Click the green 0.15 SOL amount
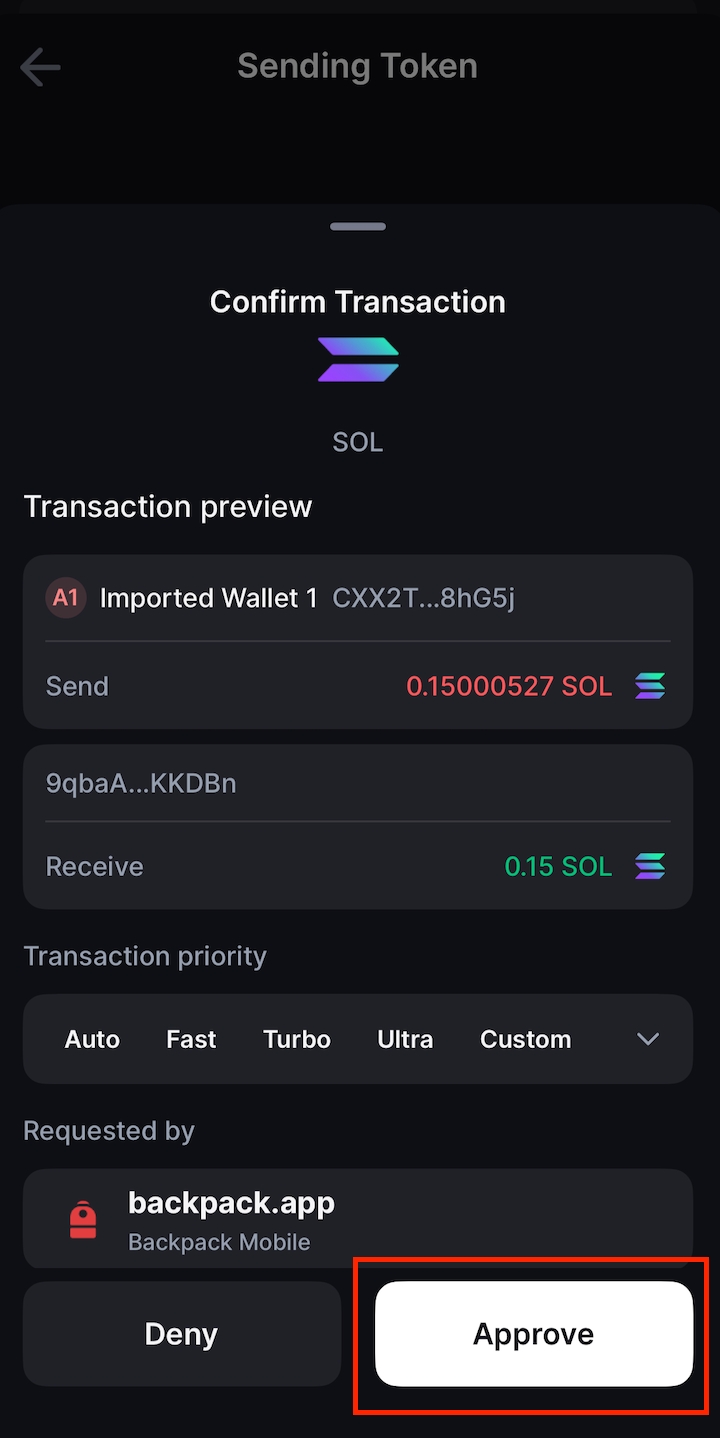The image size is (720, 1438). click(558, 867)
